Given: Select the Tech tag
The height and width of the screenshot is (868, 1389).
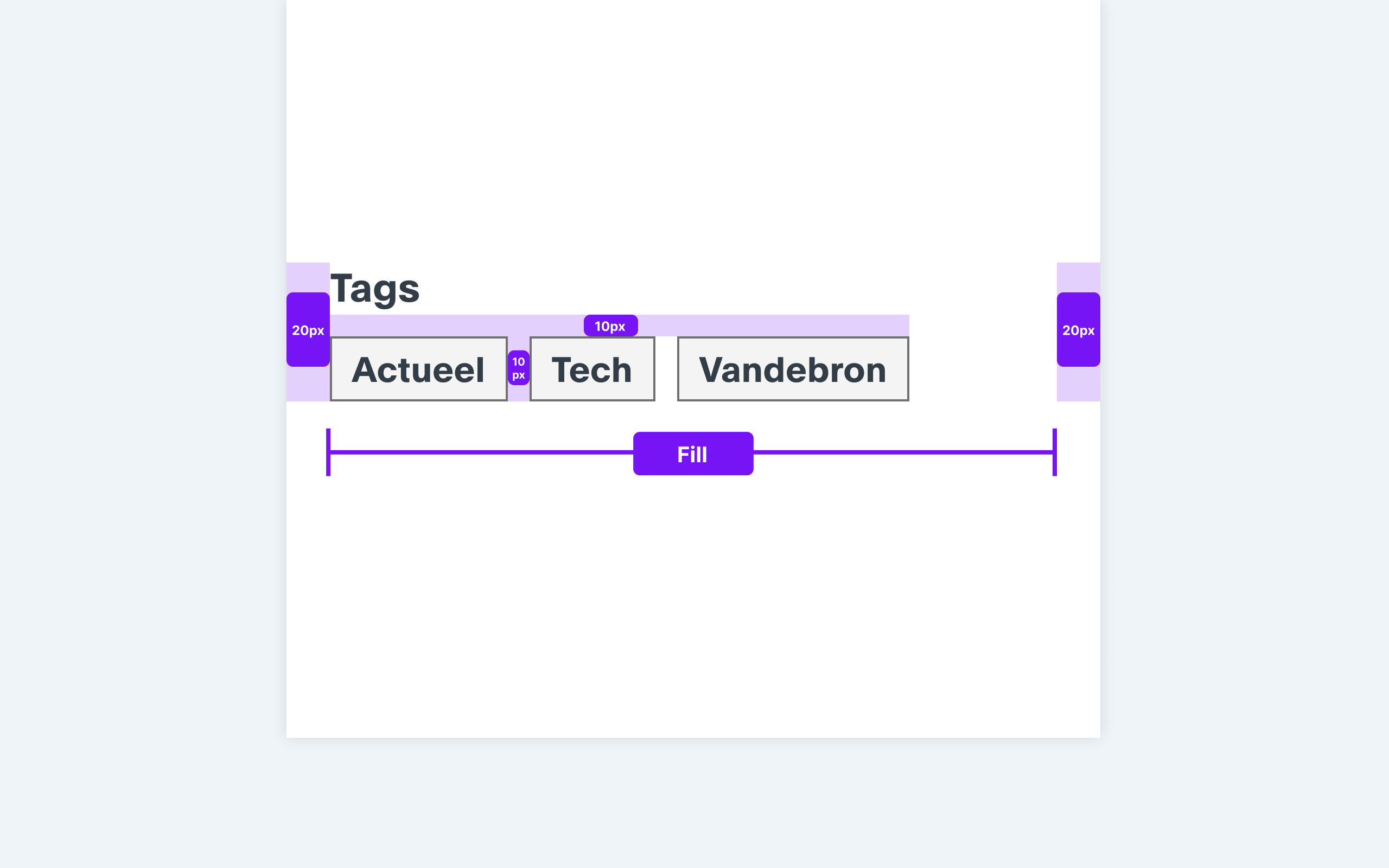Looking at the screenshot, I should coord(592,368).
